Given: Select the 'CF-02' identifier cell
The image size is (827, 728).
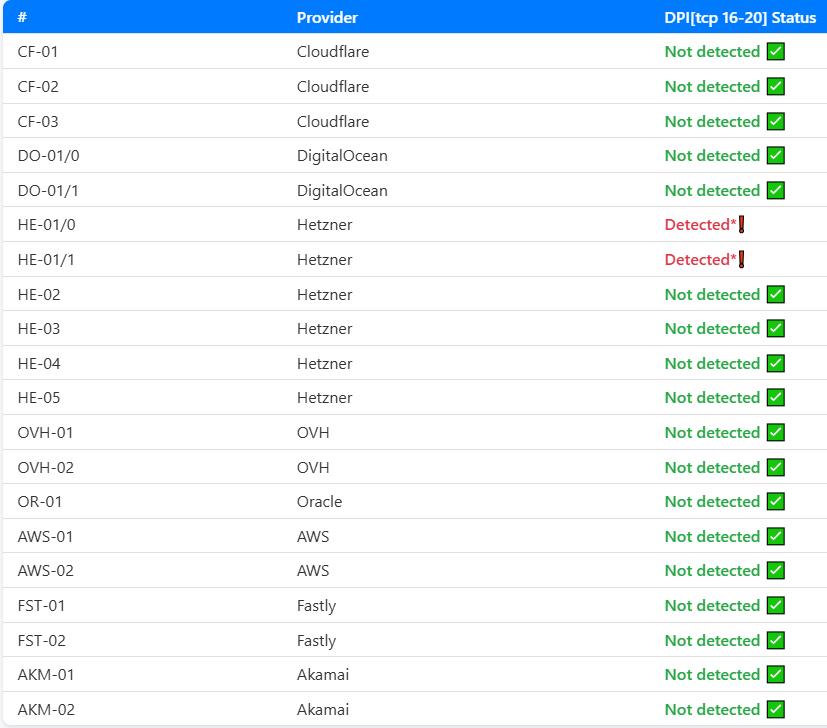Looking at the screenshot, I should [38, 87].
